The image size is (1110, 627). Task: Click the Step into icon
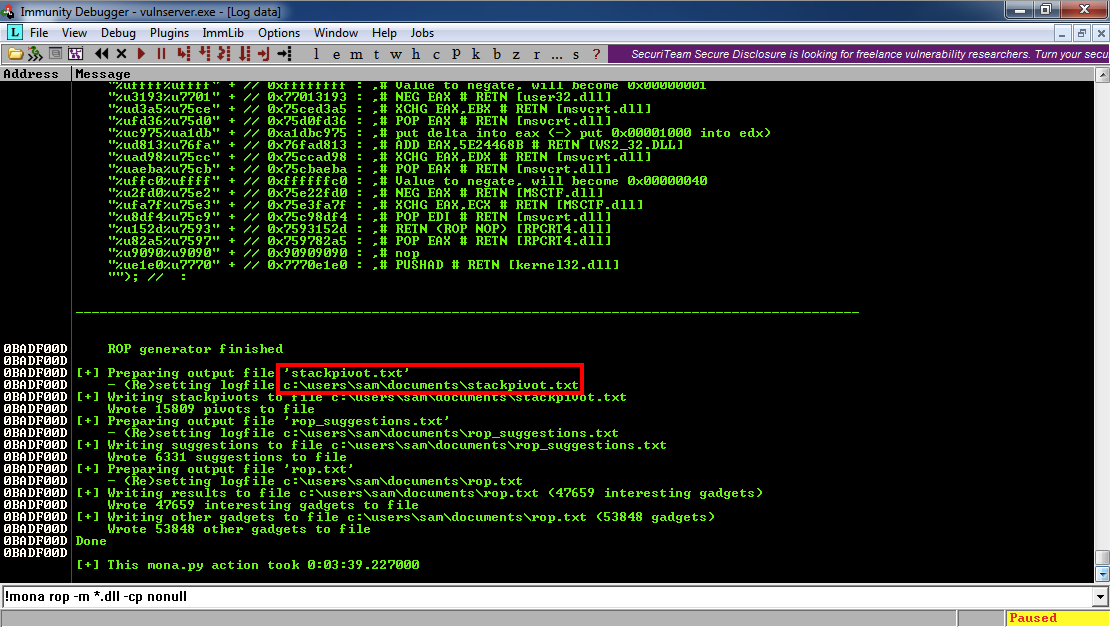click(x=184, y=54)
